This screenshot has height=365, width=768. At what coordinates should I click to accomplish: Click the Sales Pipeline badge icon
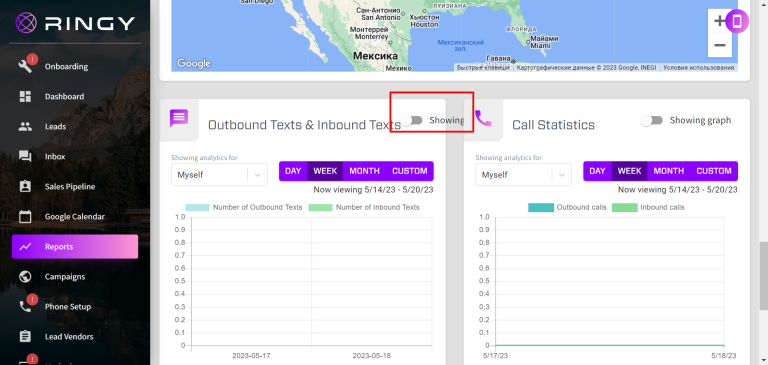25,186
